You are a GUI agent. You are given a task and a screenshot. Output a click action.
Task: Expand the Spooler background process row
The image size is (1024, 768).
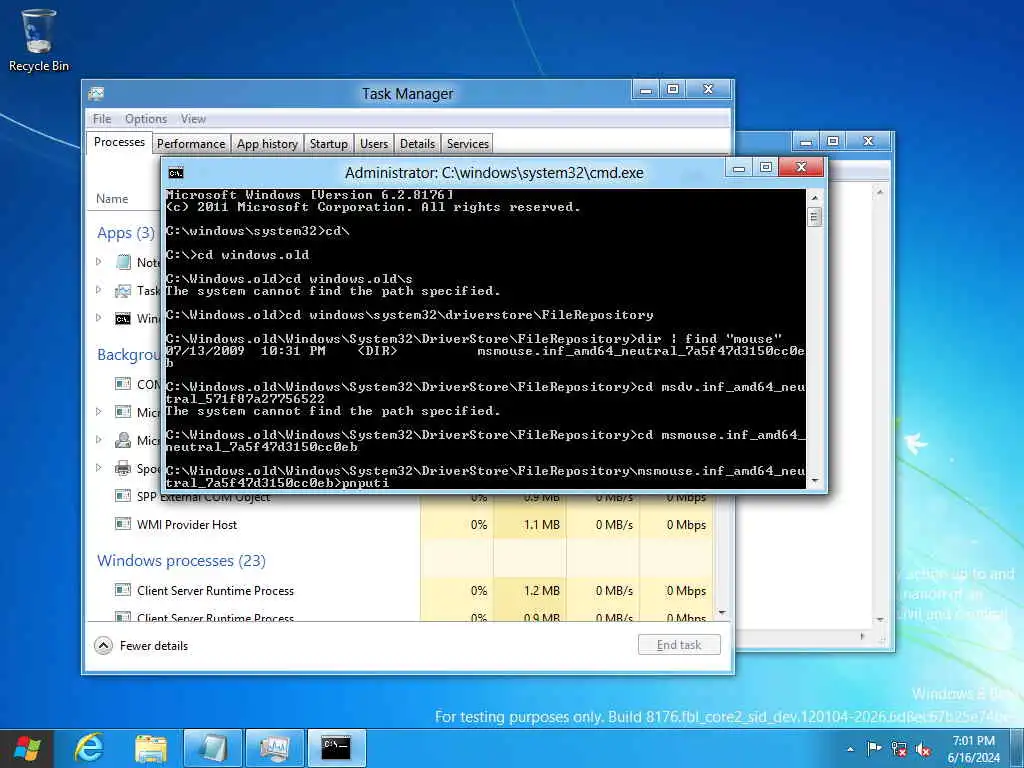(x=99, y=468)
